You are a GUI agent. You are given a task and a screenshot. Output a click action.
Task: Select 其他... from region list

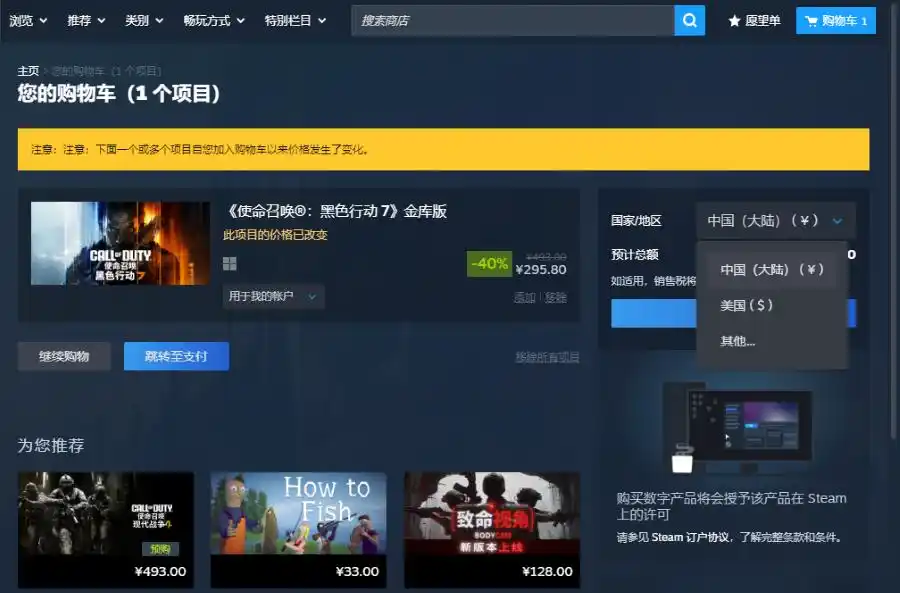click(772, 342)
